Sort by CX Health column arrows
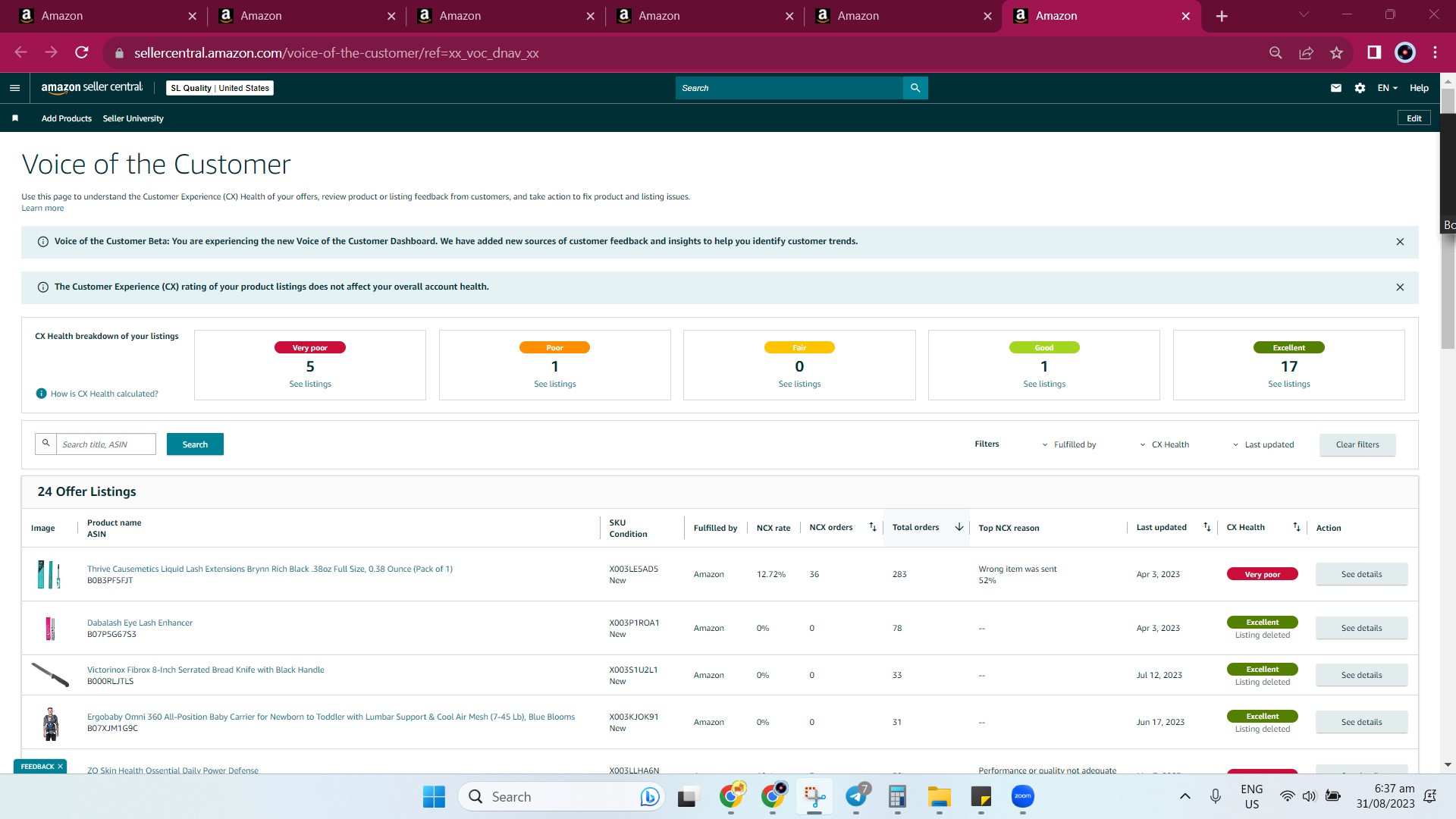The image size is (1456, 819). [x=1296, y=527]
